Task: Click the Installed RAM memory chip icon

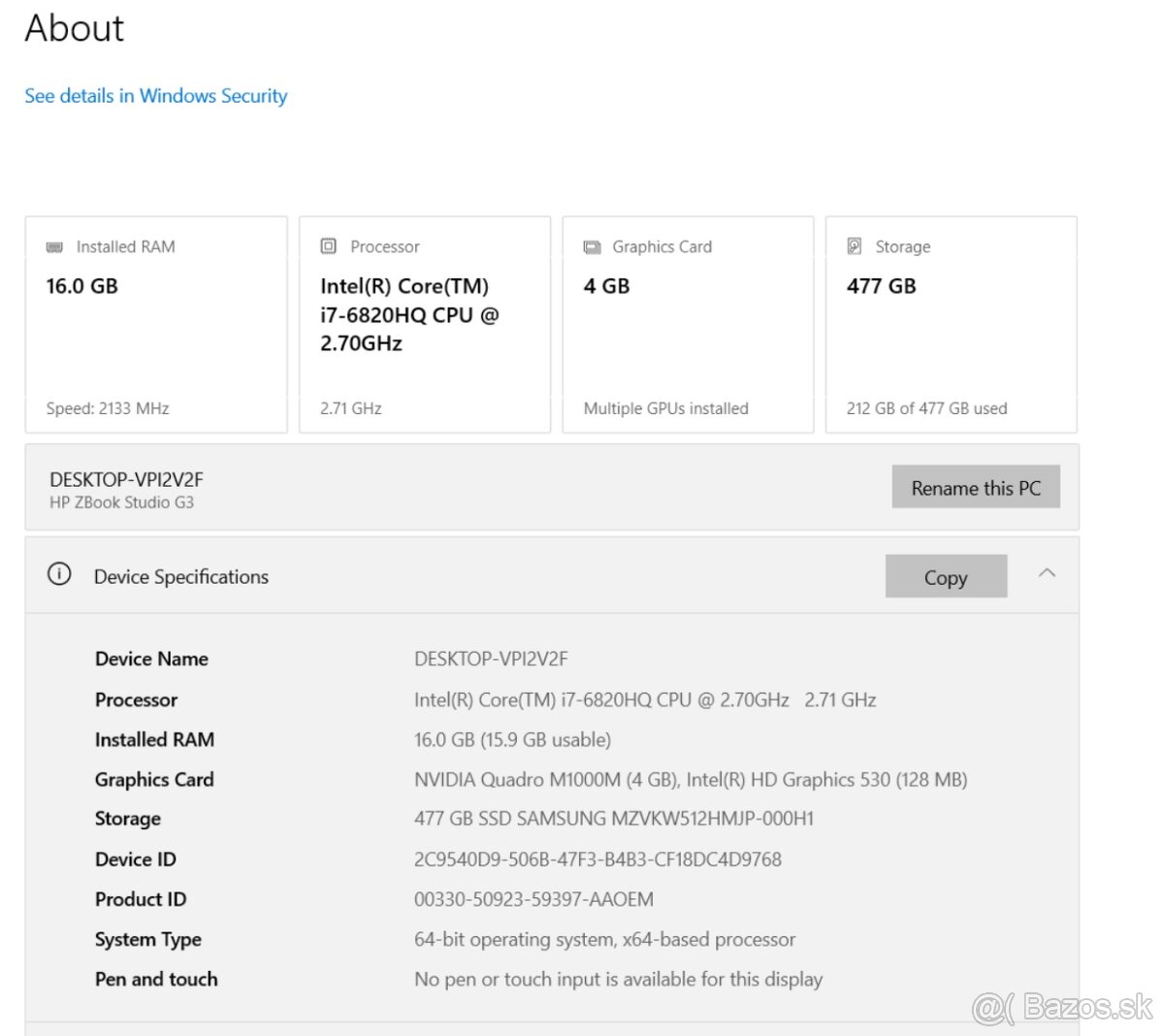Action: 54,247
